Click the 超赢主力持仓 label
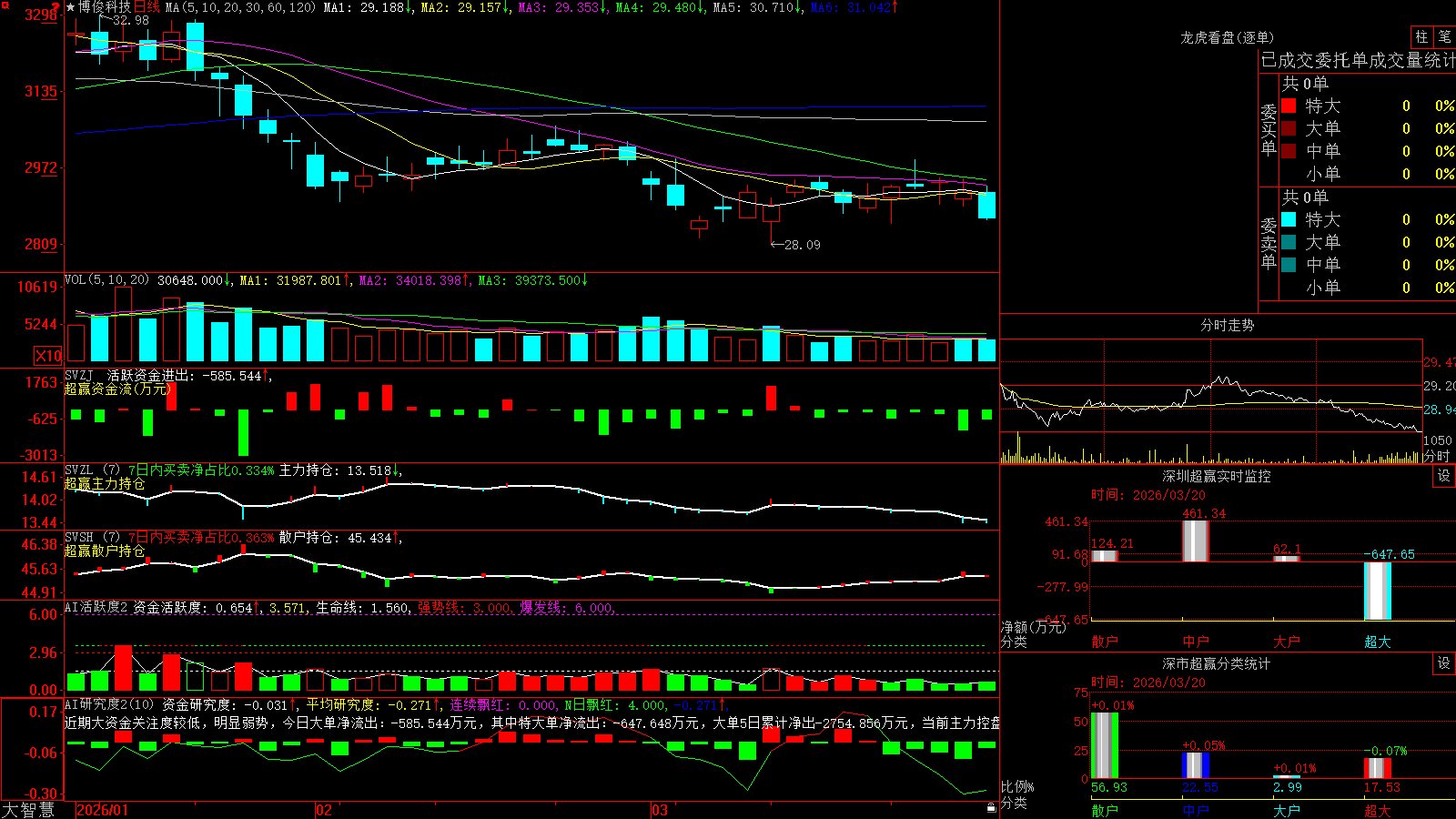The height and width of the screenshot is (819, 1456). 105,483
